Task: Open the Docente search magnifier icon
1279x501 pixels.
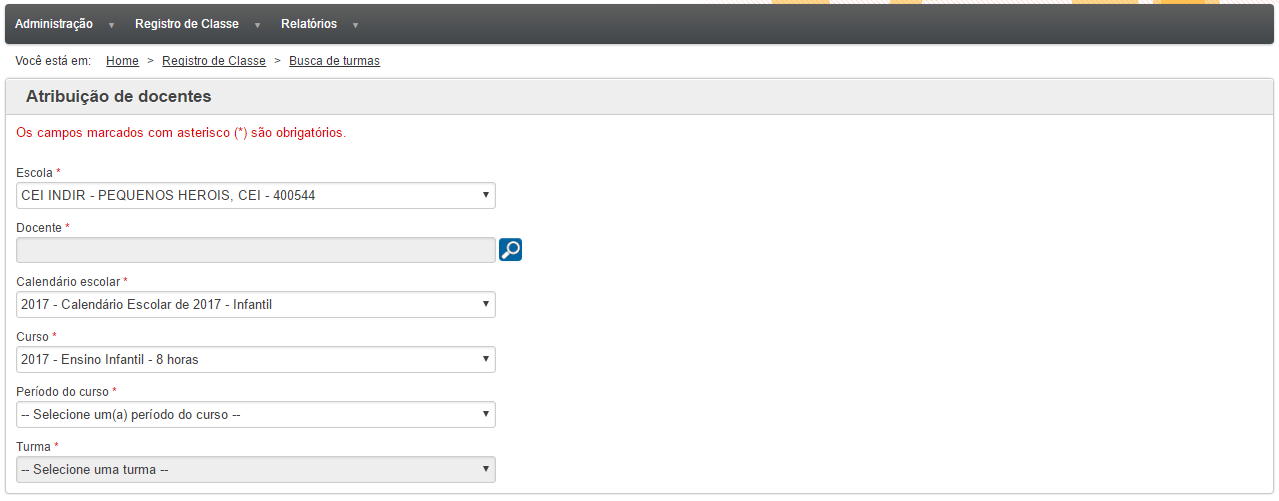Action: 510,250
